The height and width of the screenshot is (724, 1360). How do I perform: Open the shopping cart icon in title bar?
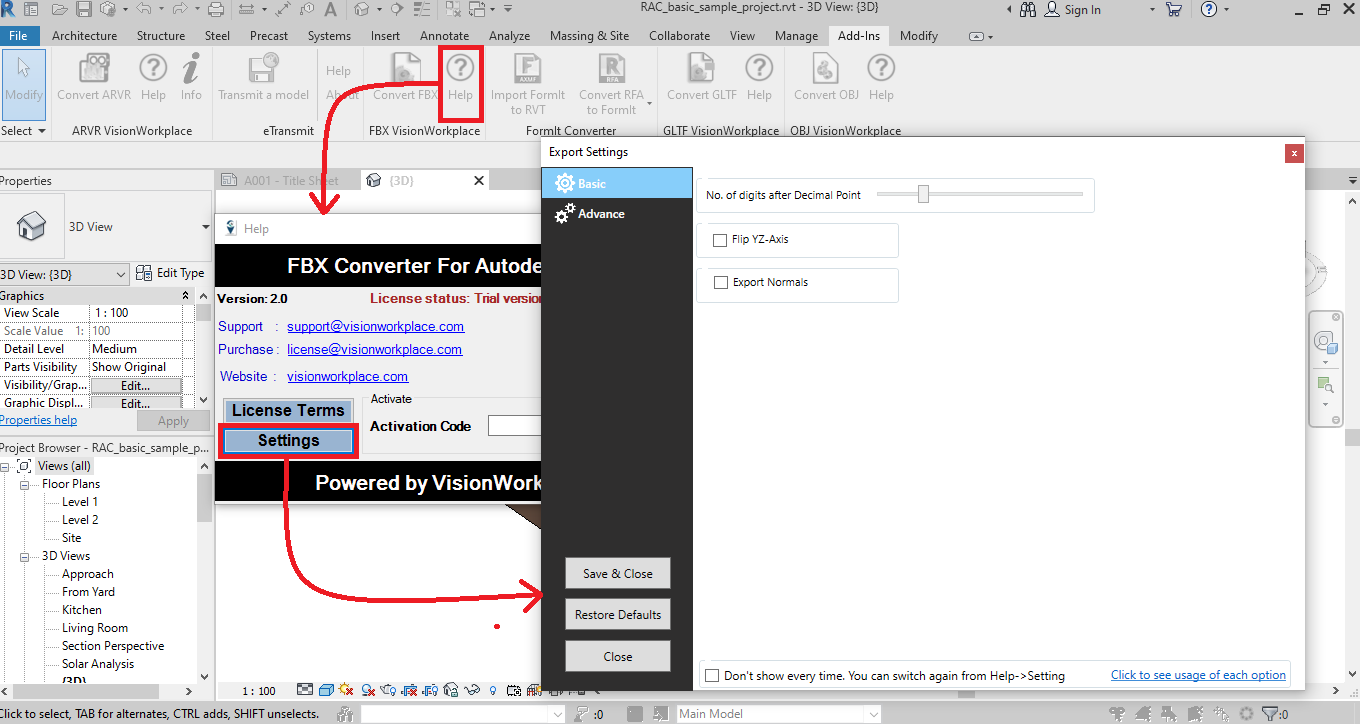pyautogui.click(x=1174, y=10)
